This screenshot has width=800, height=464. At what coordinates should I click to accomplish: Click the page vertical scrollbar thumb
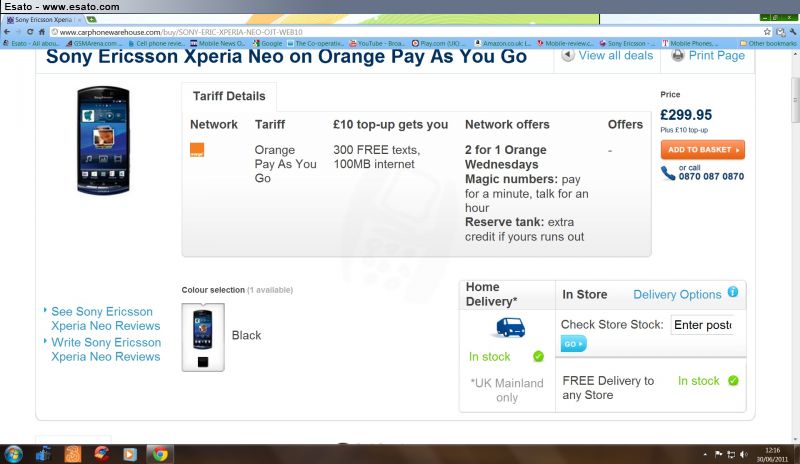pos(795,100)
